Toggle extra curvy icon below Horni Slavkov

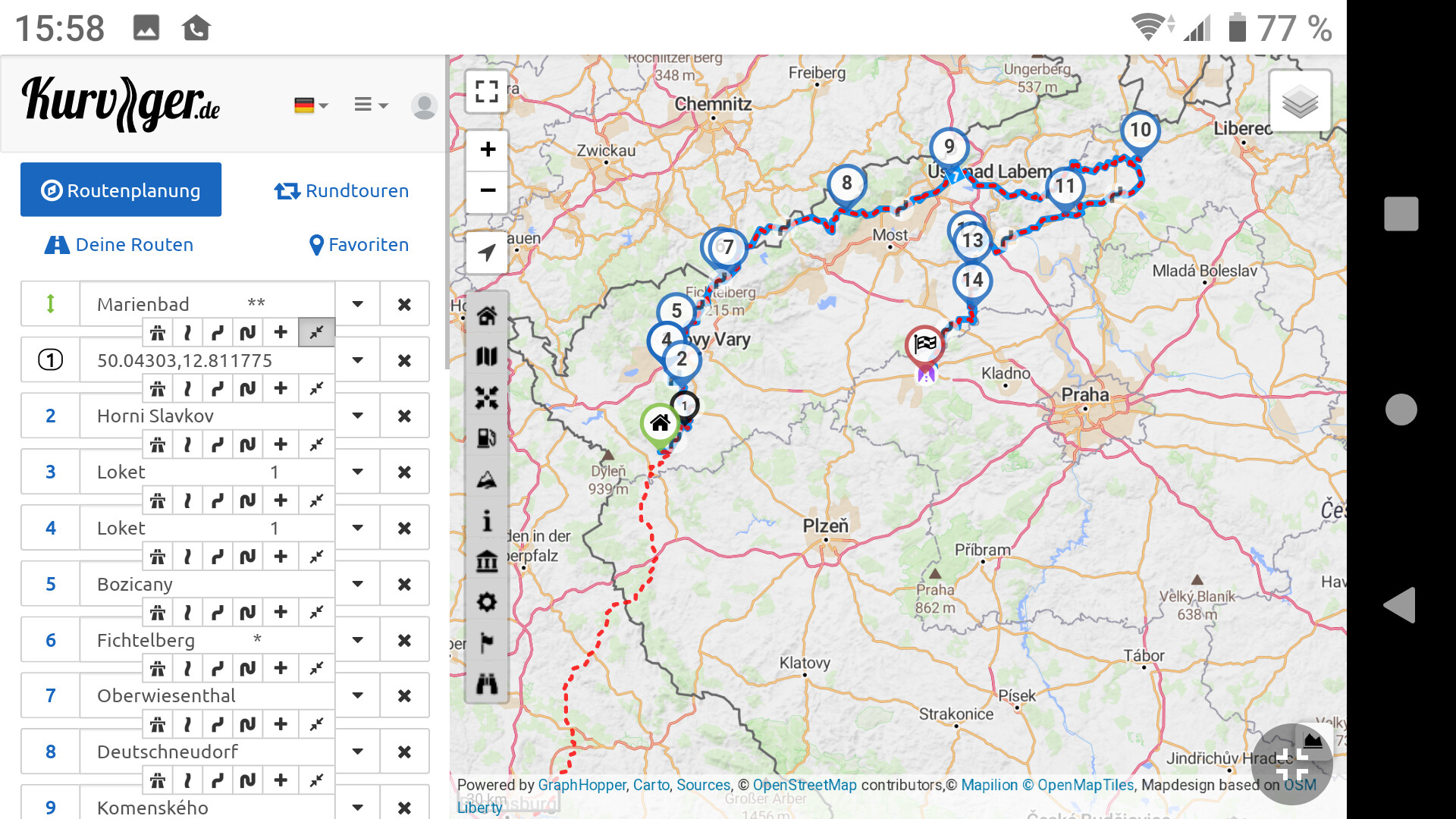(248, 444)
